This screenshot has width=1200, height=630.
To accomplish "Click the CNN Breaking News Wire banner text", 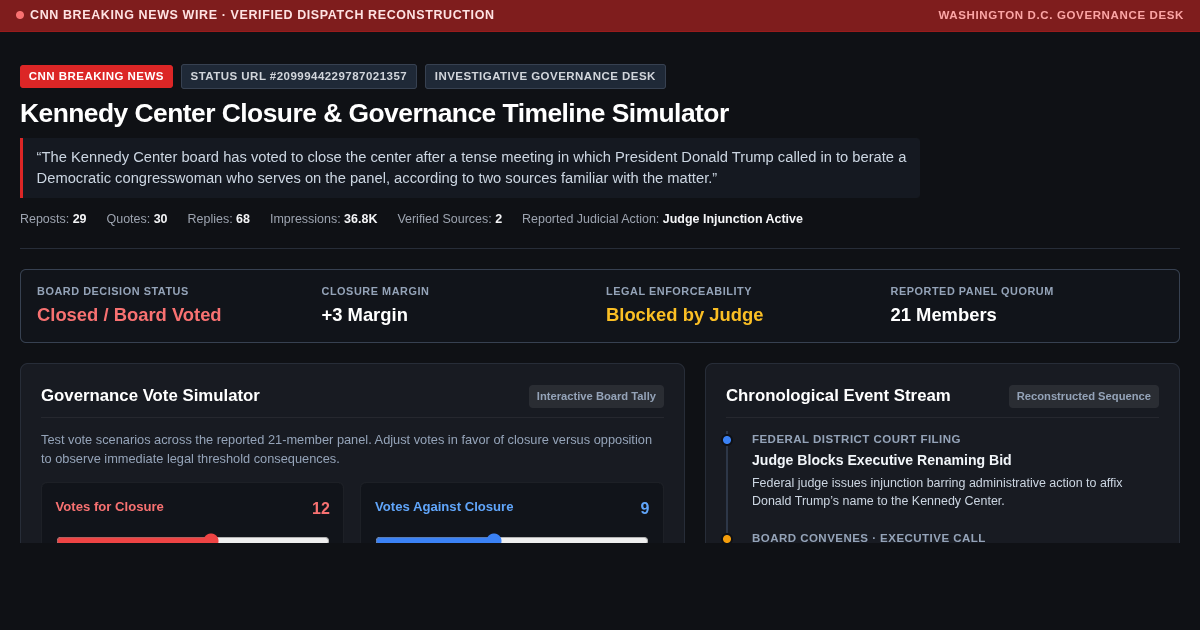I will [x=262, y=15].
